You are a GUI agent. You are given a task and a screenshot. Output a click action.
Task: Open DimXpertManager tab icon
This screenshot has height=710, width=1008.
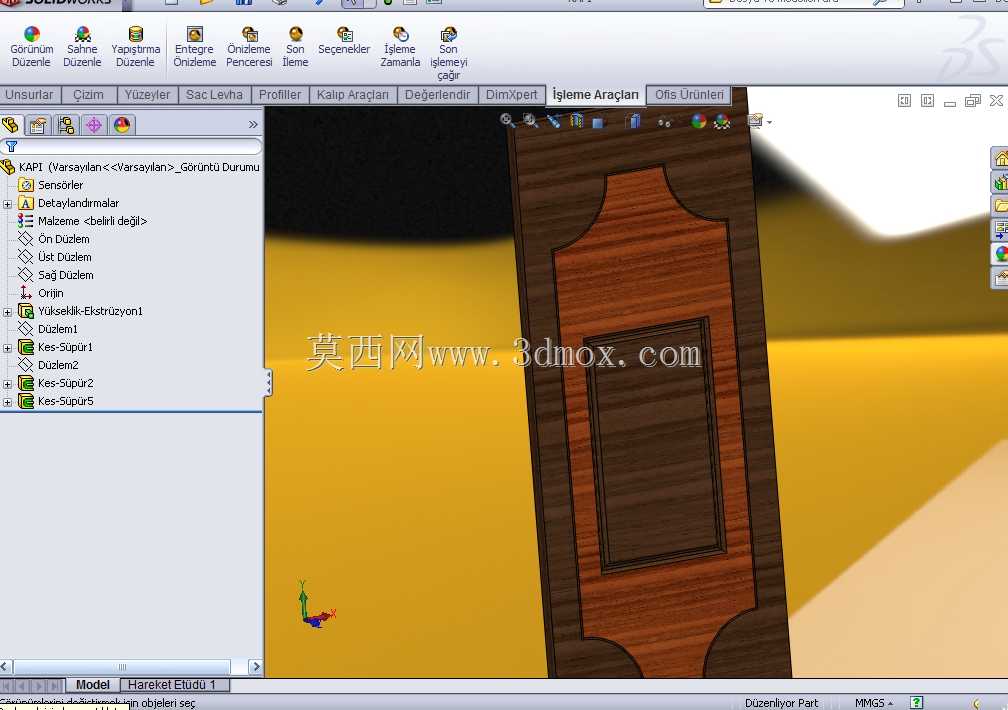coord(94,125)
